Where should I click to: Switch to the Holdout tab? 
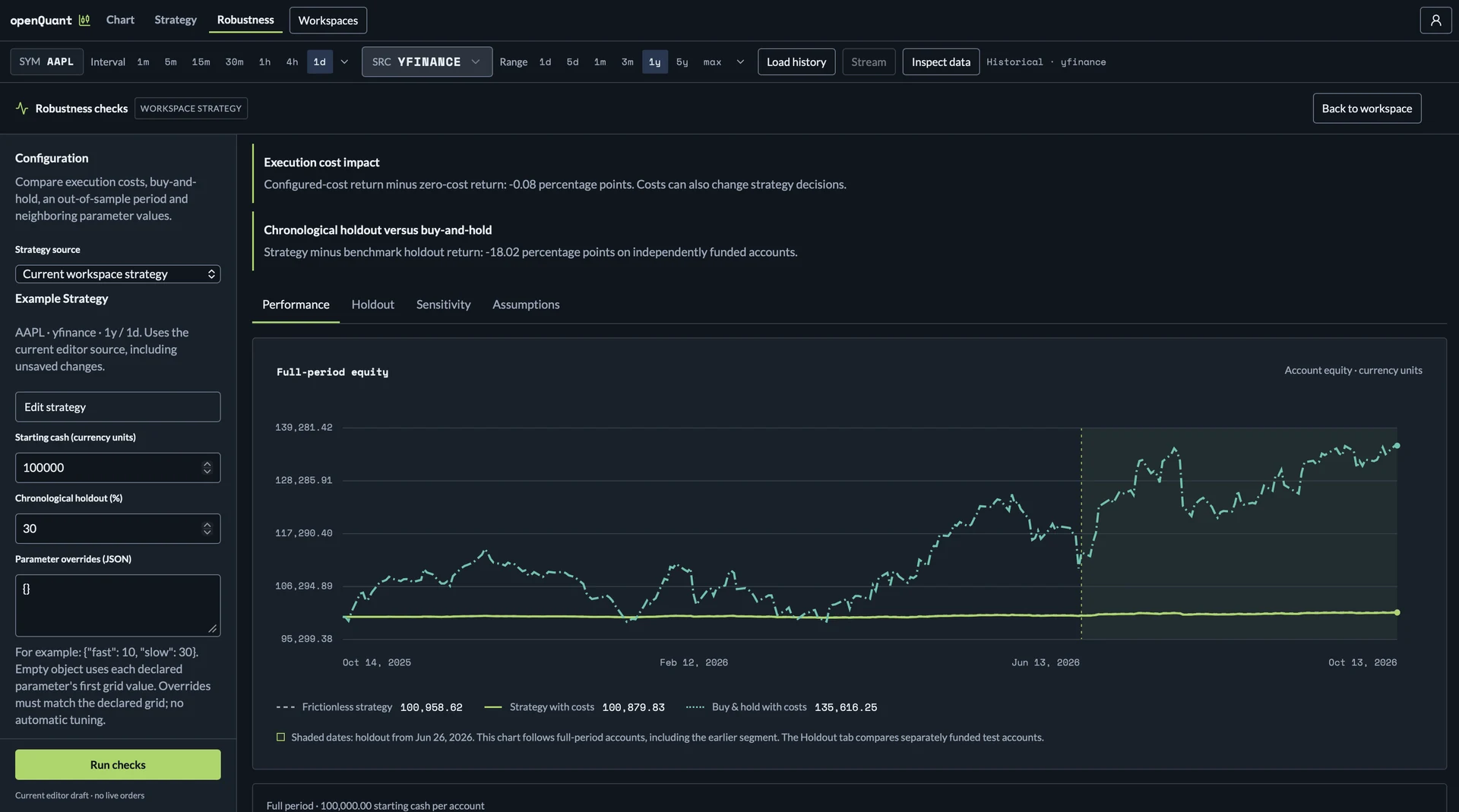pyautogui.click(x=372, y=305)
